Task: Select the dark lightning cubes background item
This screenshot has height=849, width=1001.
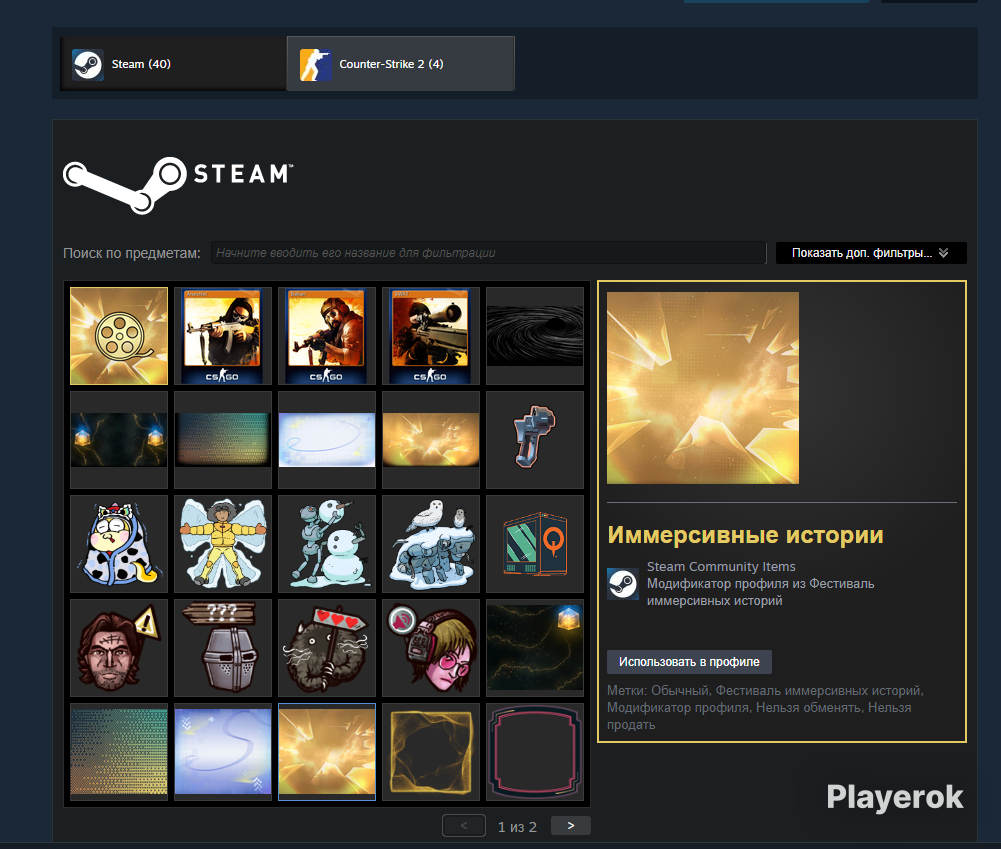Action: [x=119, y=440]
